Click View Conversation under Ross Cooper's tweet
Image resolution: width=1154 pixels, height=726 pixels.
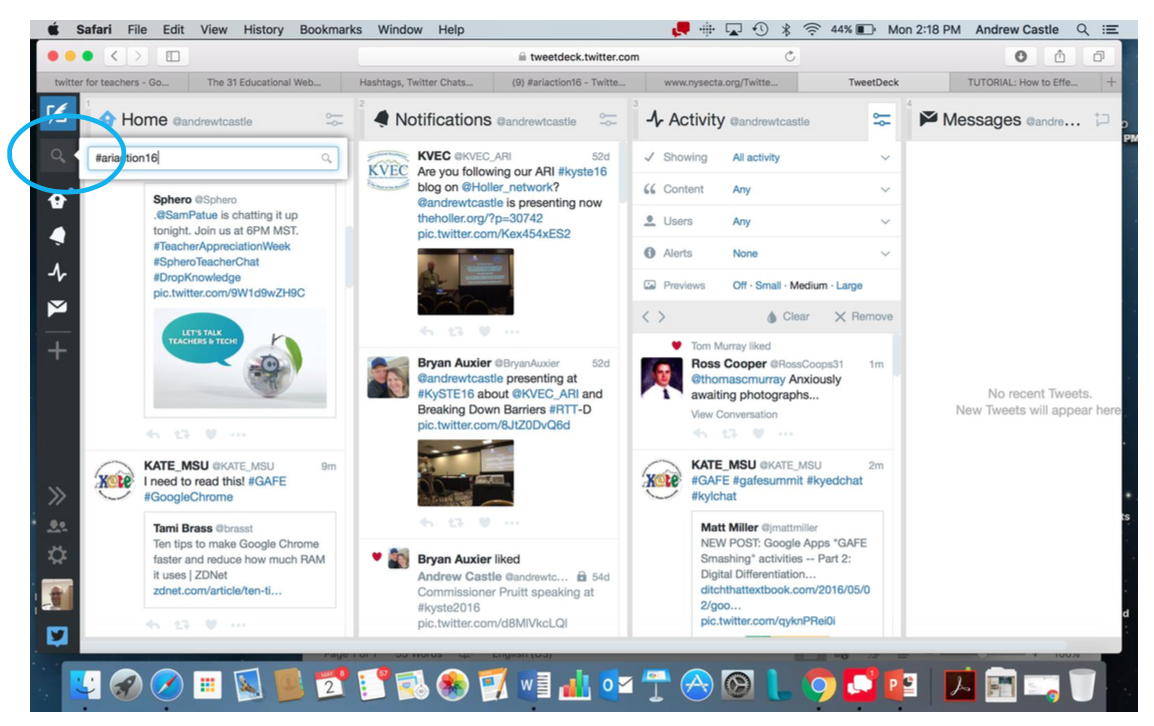click(734, 415)
